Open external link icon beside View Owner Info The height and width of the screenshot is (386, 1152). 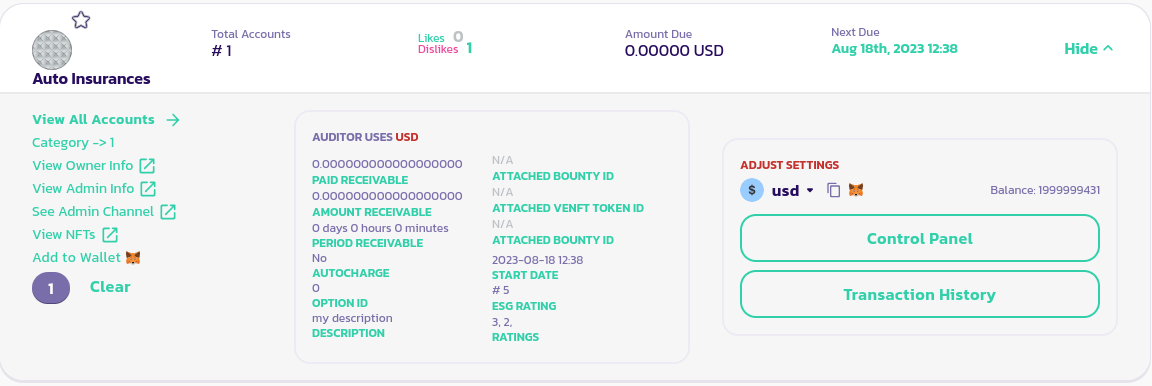[148, 165]
